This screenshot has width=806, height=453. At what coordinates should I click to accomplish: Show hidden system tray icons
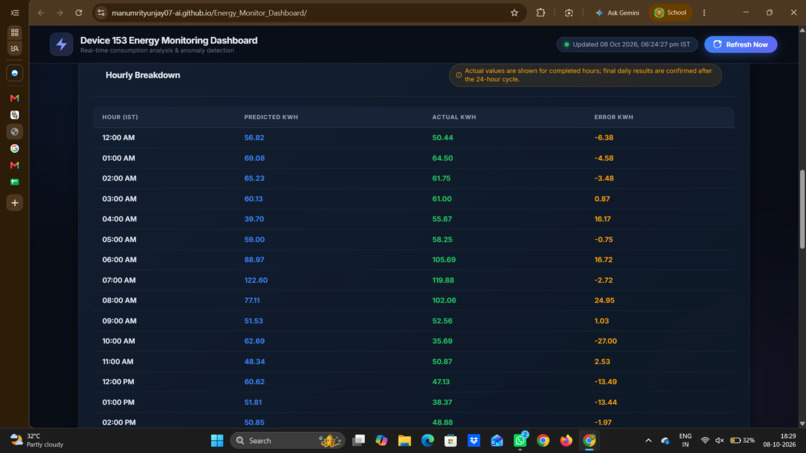tap(648, 441)
